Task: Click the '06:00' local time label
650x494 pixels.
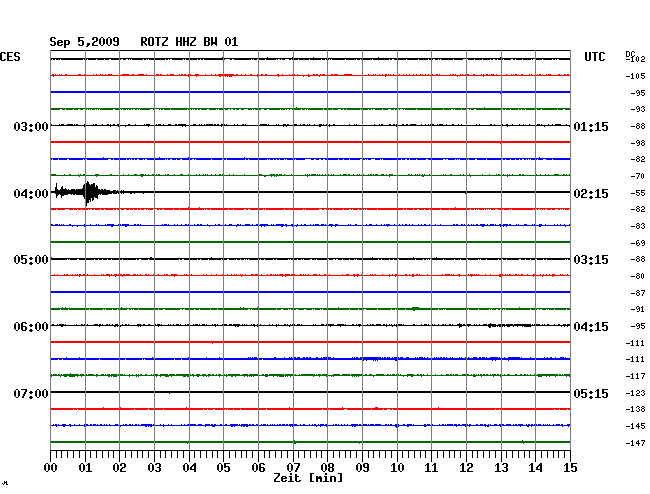Action: point(31,327)
